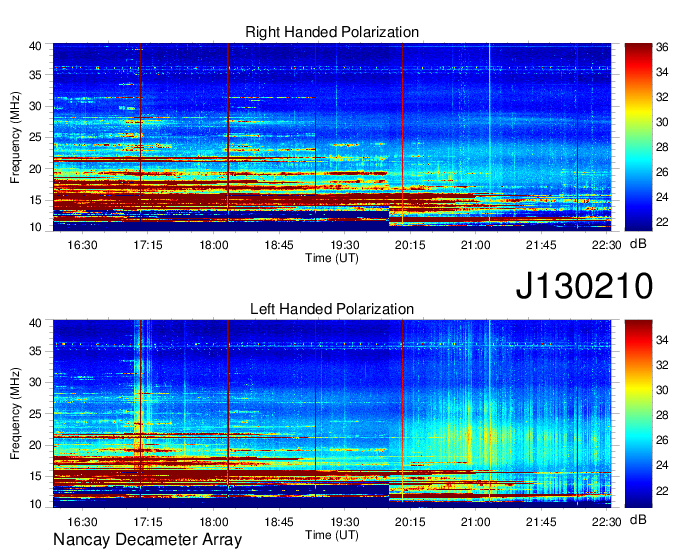Click the large 'J130210' label
Viewport: 680px width, 552px height.
(584, 286)
